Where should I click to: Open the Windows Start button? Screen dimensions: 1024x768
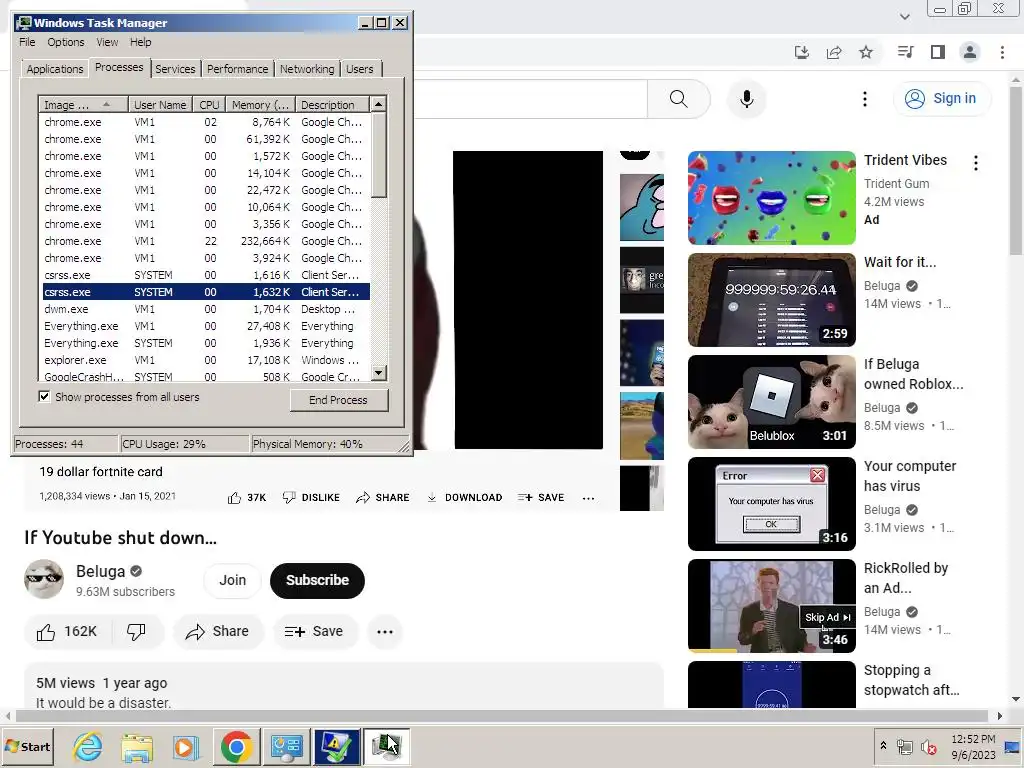[x=27, y=746]
